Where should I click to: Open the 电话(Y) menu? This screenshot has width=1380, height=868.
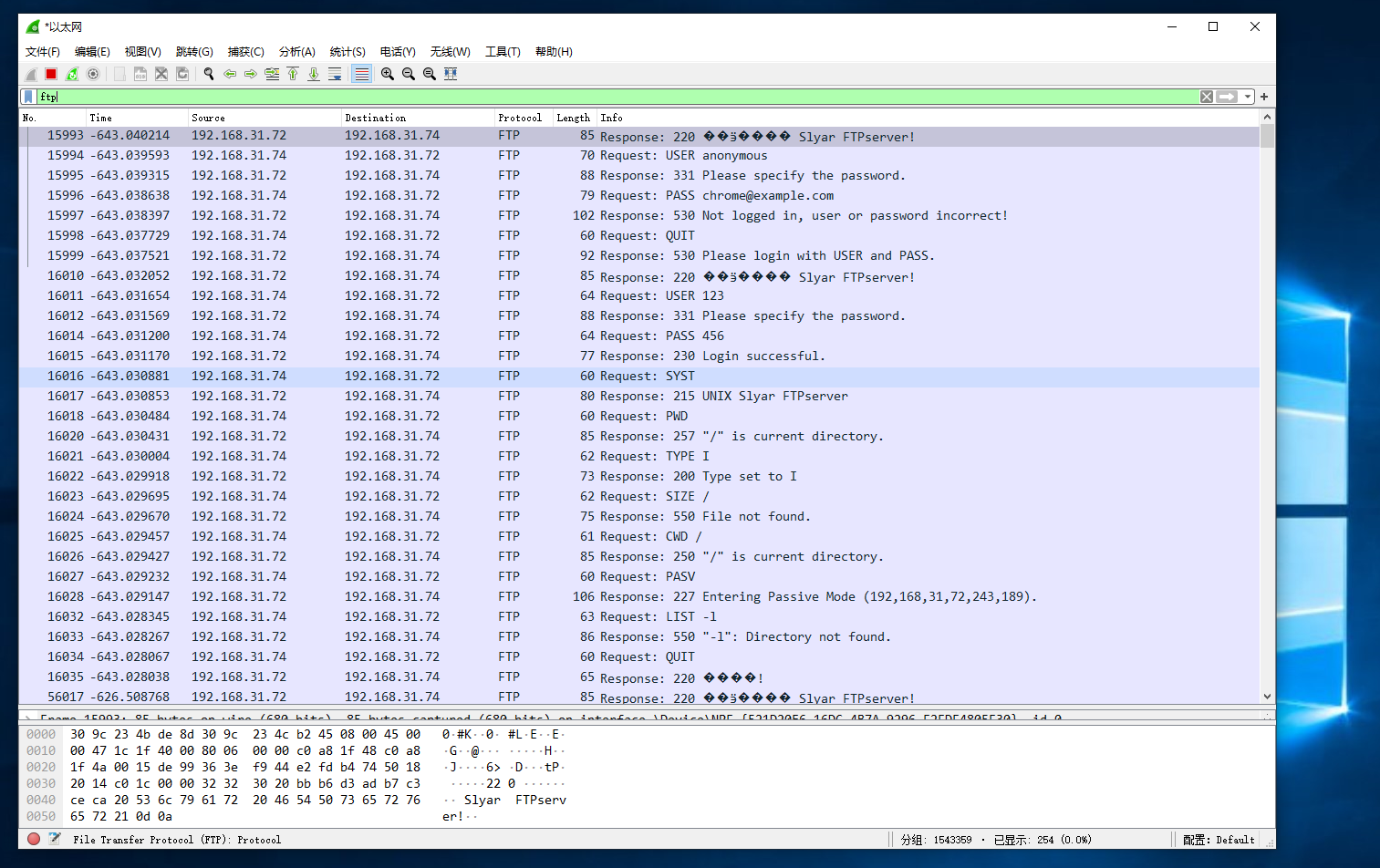coord(398,52)
